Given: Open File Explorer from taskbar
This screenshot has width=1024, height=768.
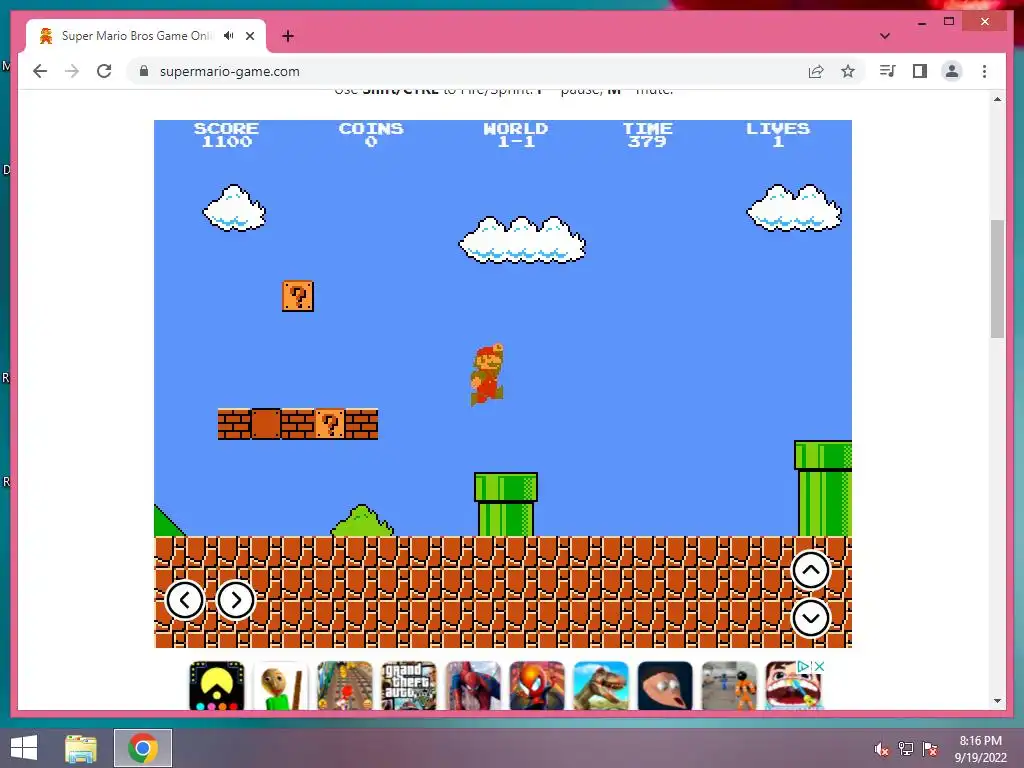Looking at the screenshot, I should pyautogui.click(x=80, y=748).
